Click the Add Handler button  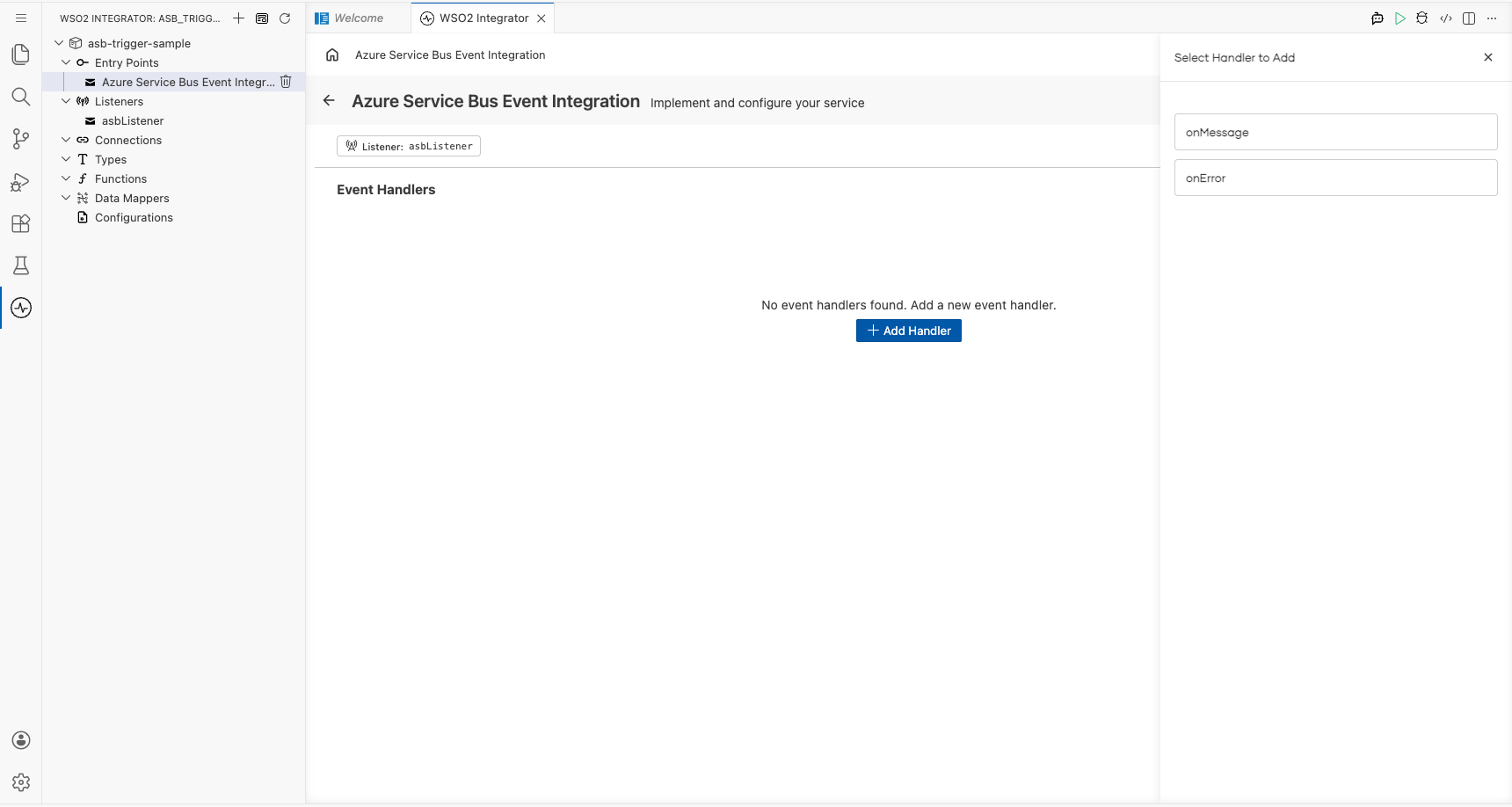pyautogui.click(x=908, y=331)
